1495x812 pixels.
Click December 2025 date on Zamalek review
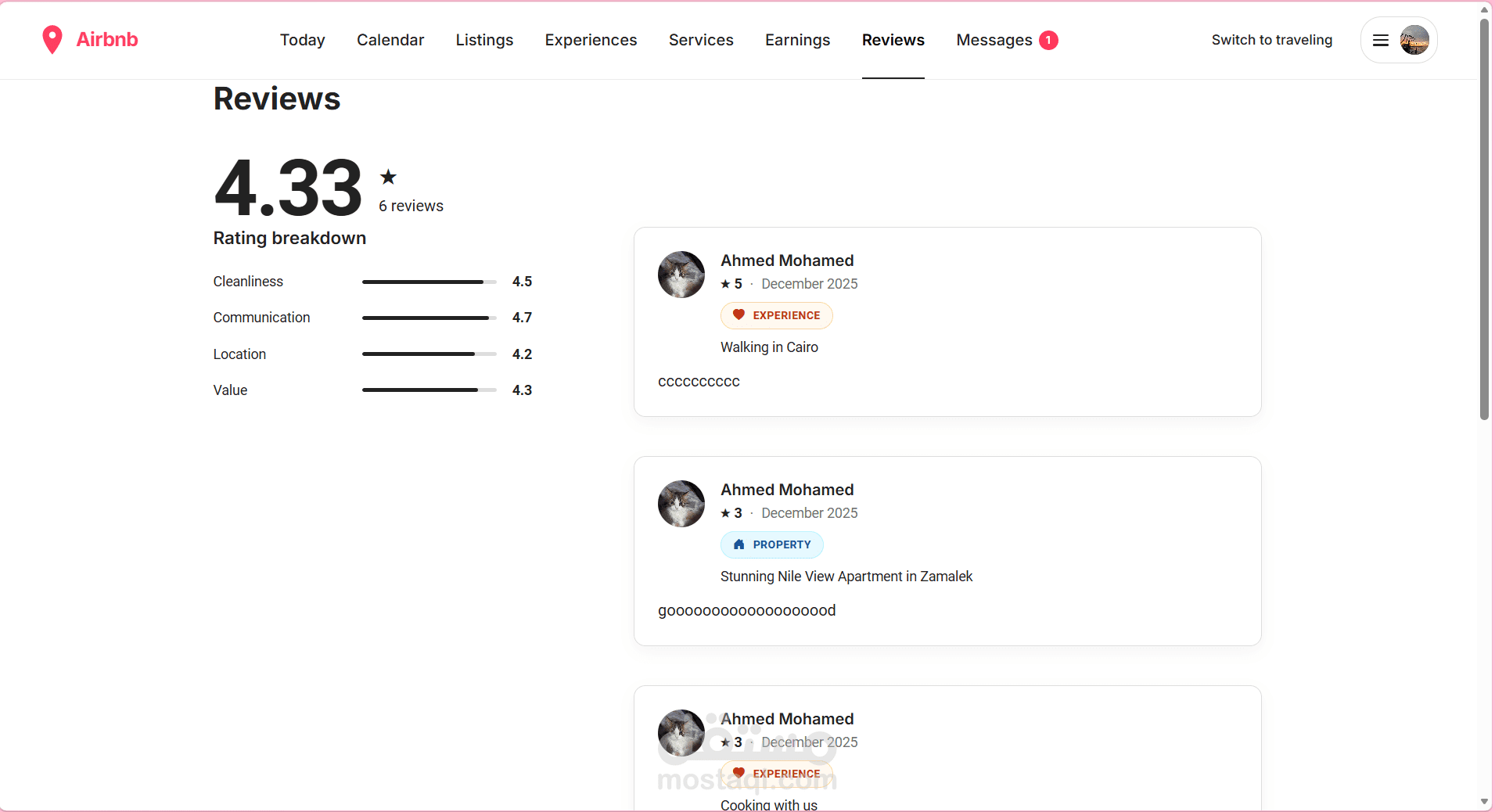click(810, 513)
